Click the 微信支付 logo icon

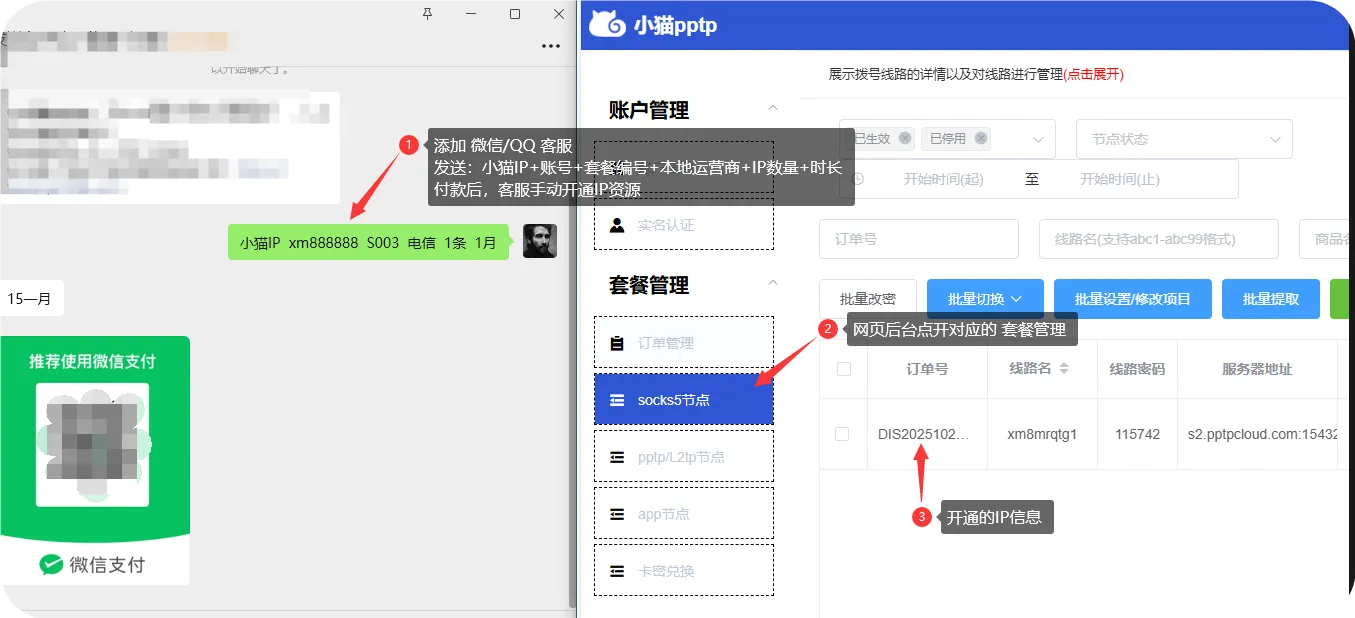[x=51, y=565]
